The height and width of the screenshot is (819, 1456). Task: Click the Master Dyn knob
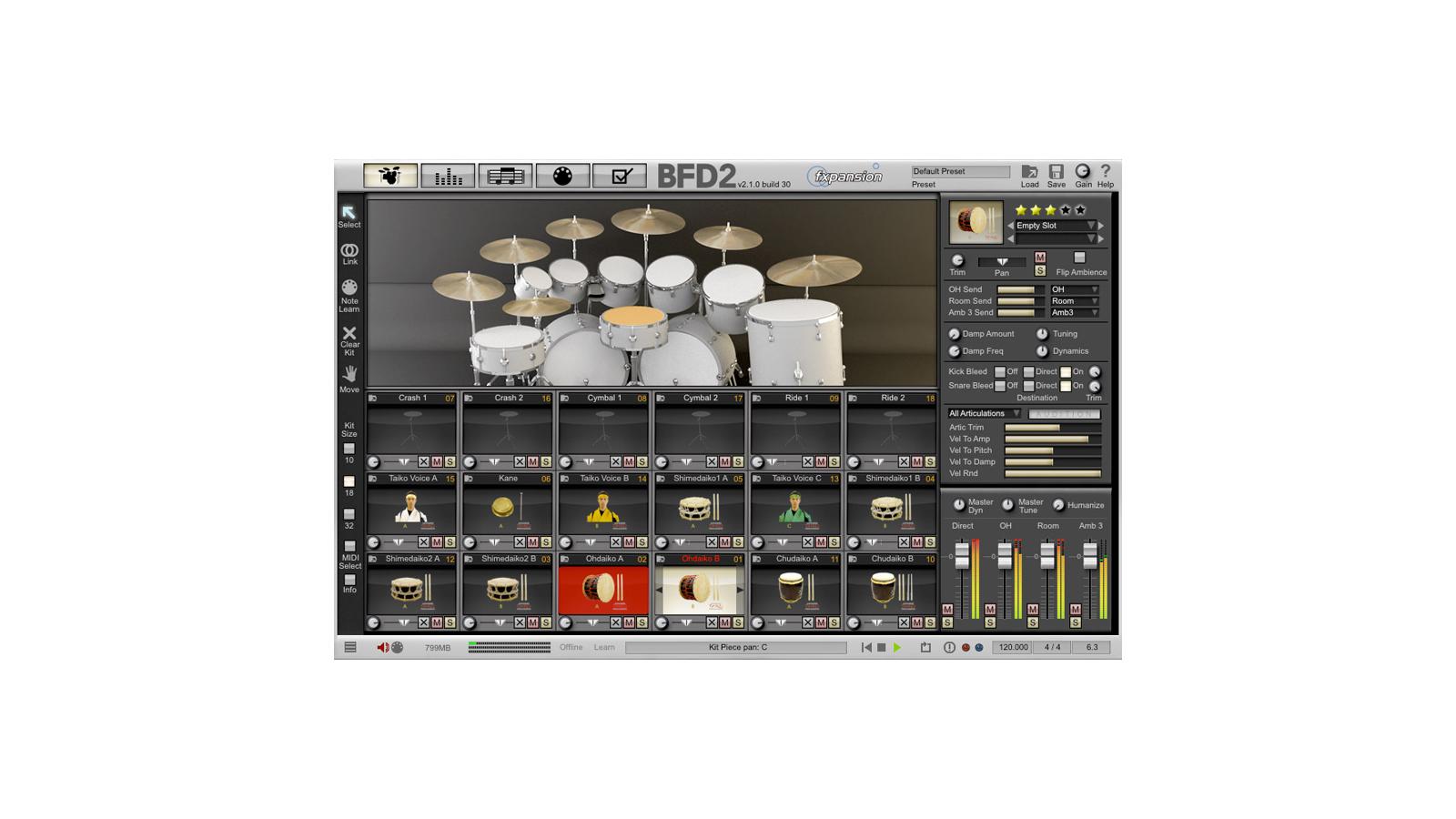tap(959, 505)
